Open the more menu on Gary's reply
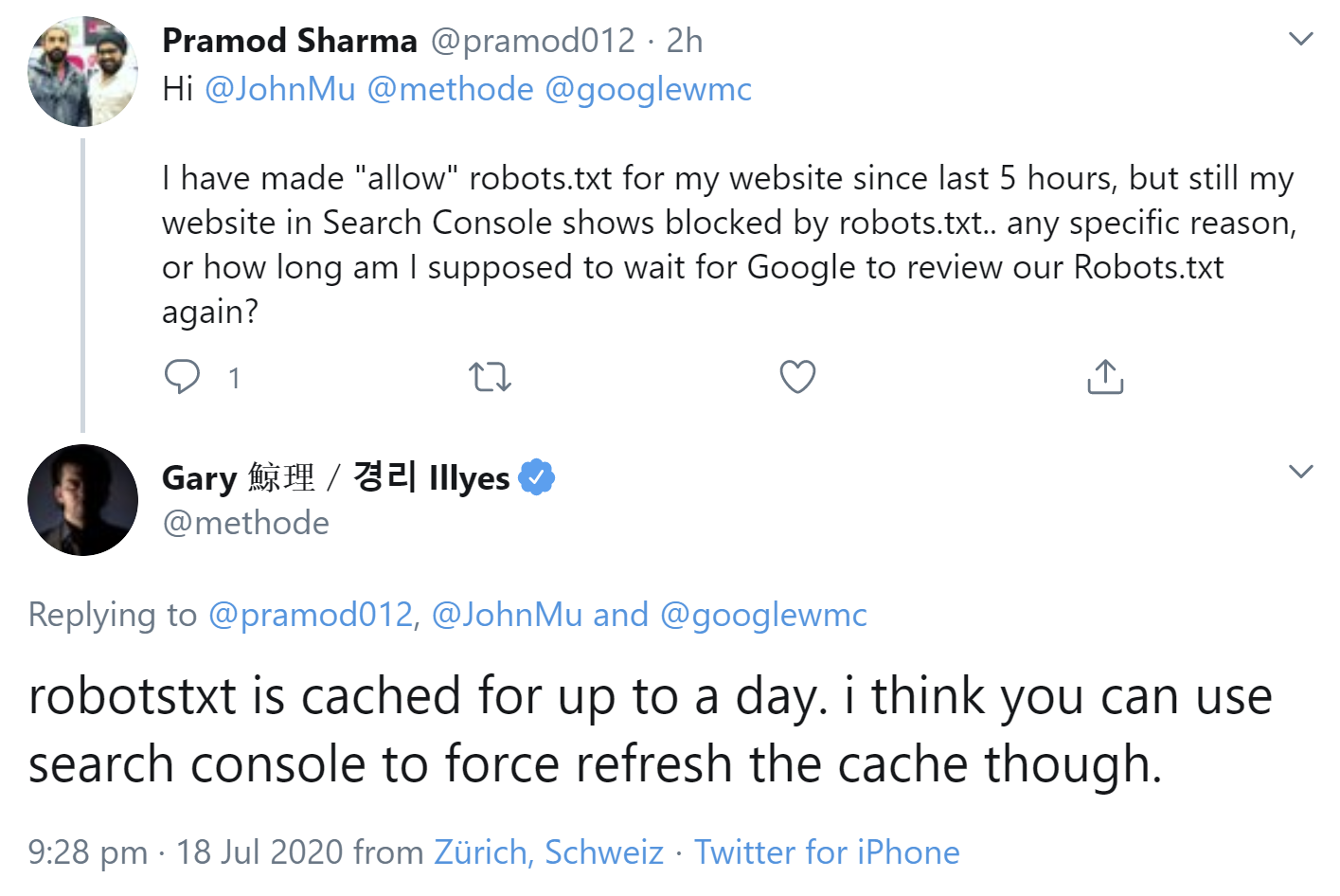Image resolution: width=1340 pixels, height=896 pixels. [1301, 472]
